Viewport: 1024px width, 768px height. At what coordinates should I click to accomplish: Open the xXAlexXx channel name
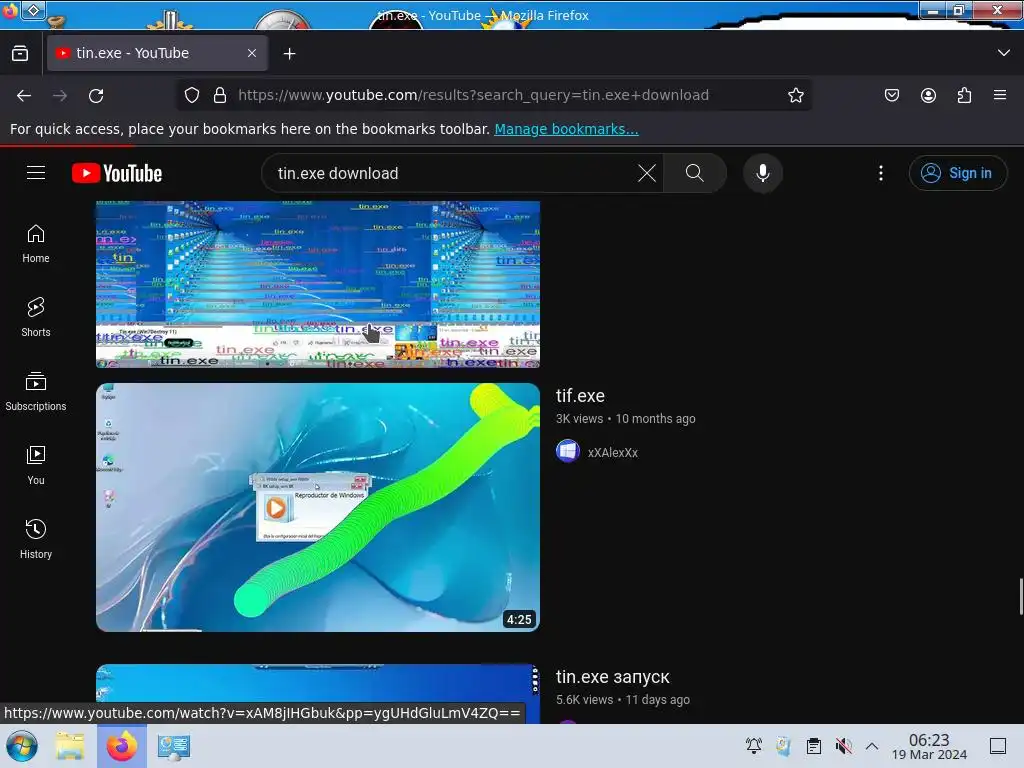click(x=613, y=453)
